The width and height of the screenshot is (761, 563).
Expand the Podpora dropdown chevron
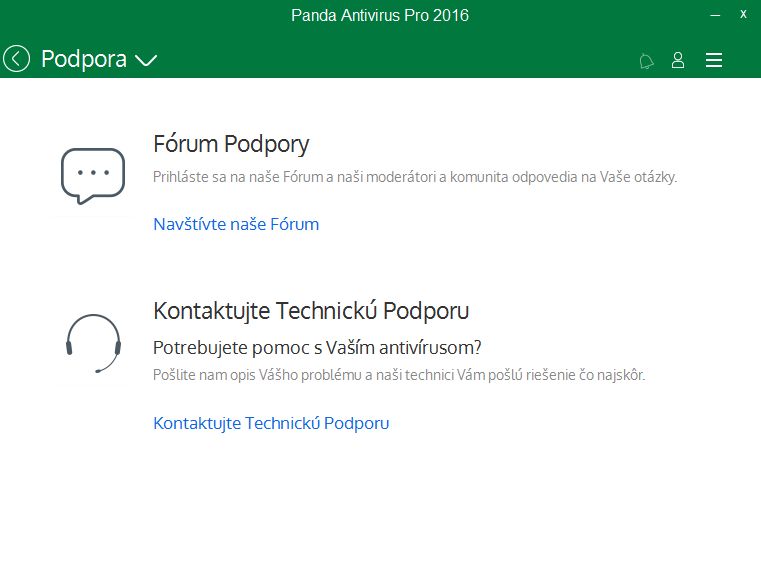click(x=146, y=60)
